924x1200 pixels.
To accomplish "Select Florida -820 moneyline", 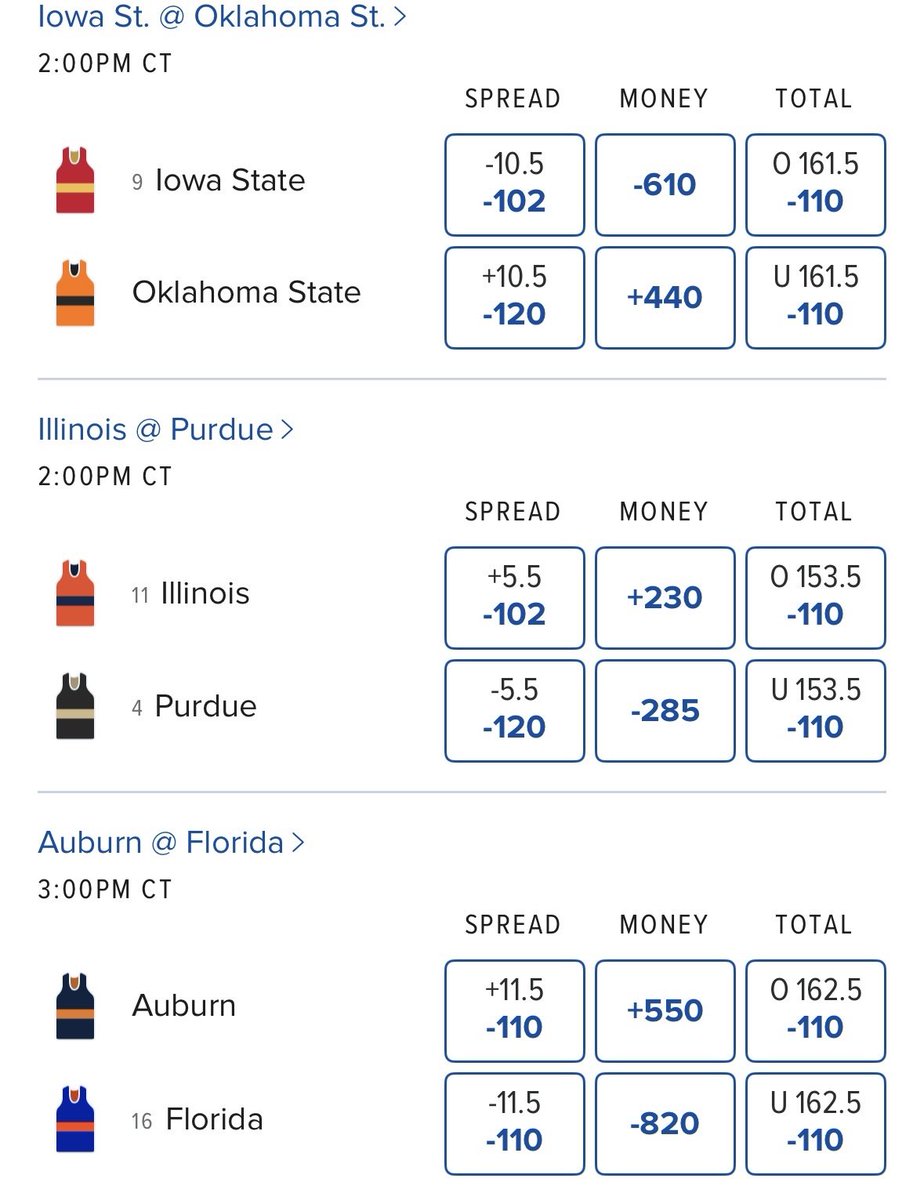I will click(665, 1123).
